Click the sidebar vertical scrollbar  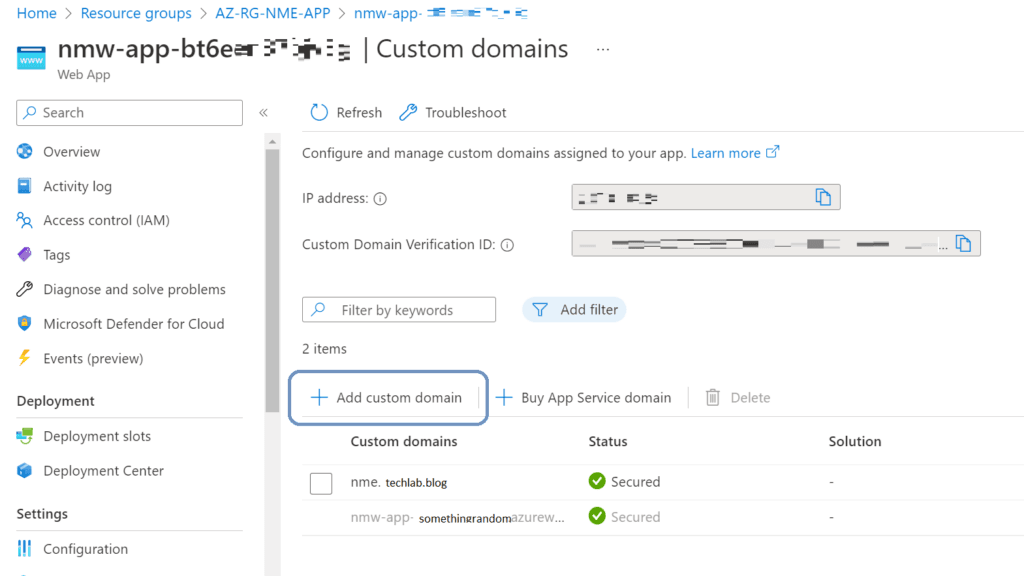pos(272,280)
